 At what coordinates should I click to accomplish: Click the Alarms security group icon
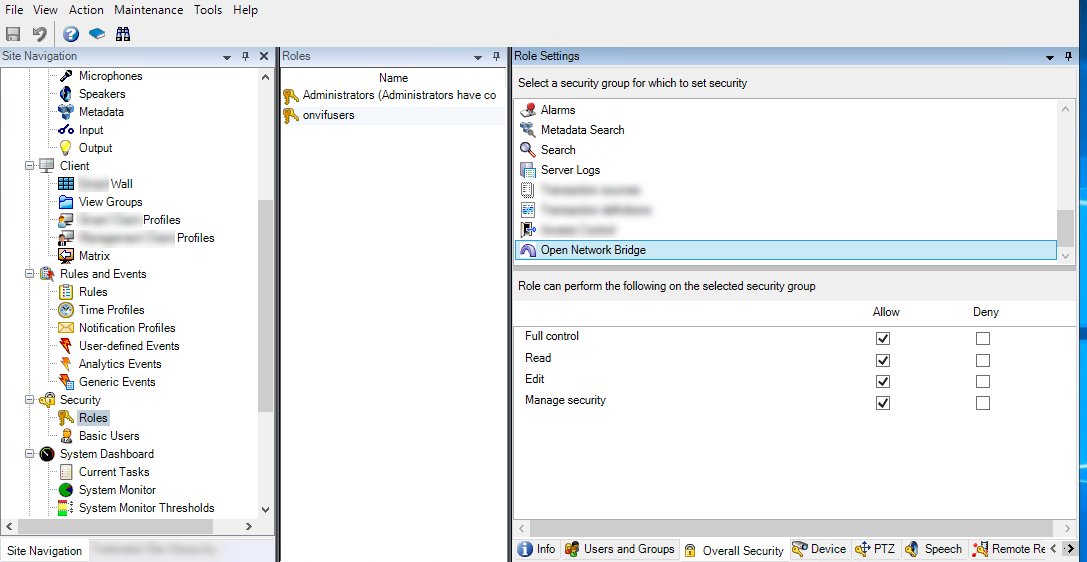[529, 110]
